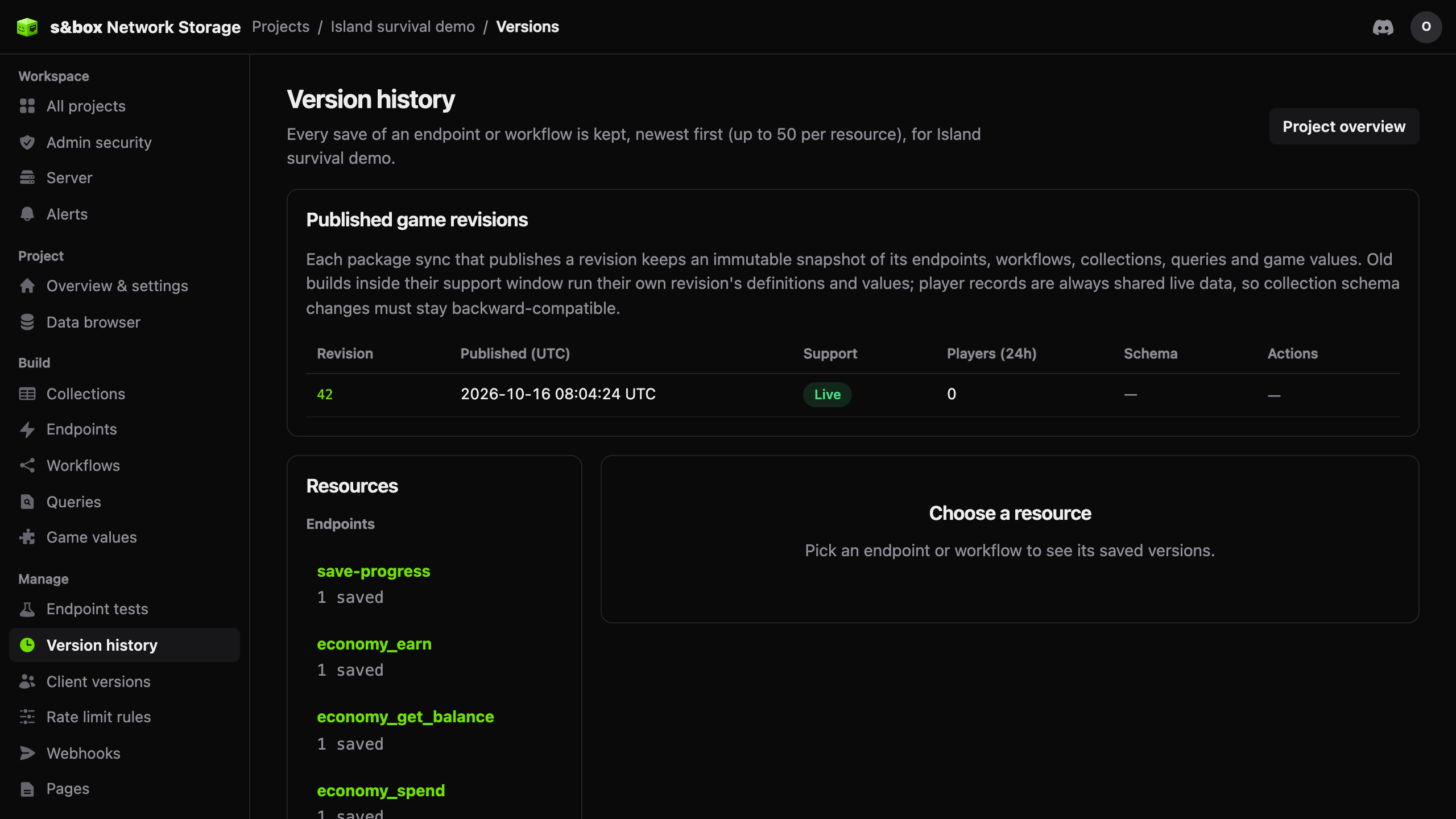
Task: Click the Admin security shield icon
Action: click(x=27, y=142)
